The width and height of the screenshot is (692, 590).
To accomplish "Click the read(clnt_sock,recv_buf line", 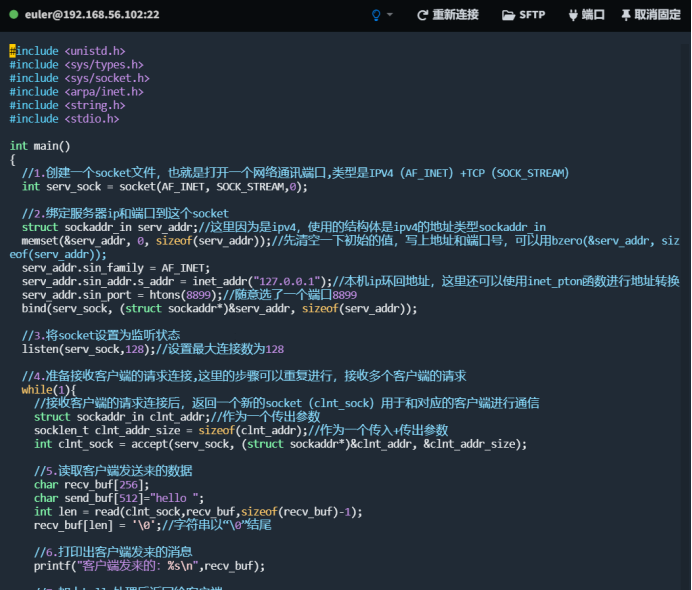I will click(x=198, y=512).
